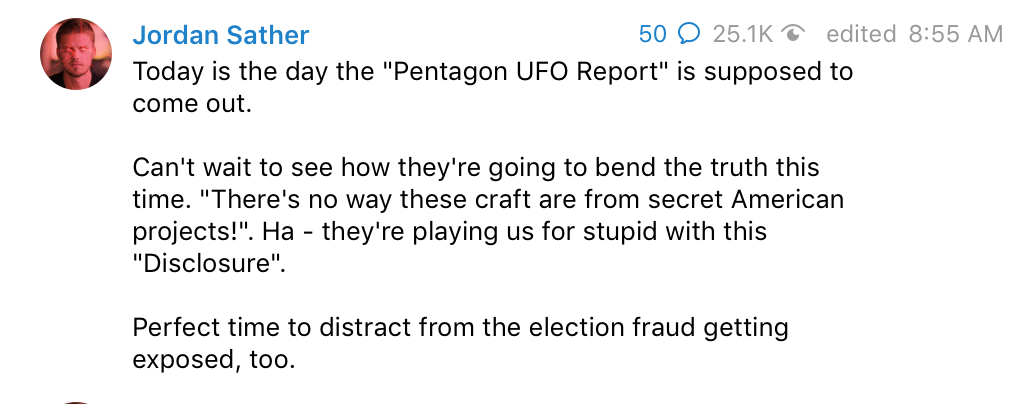This screenshot has height=404, width=1030.
Task: Click the eye views icon
Action: [795, 34]
